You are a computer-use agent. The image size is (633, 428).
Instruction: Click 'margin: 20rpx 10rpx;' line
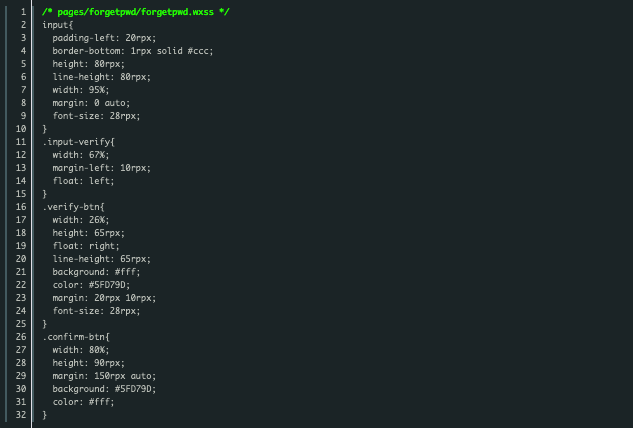tap(104, 298)
